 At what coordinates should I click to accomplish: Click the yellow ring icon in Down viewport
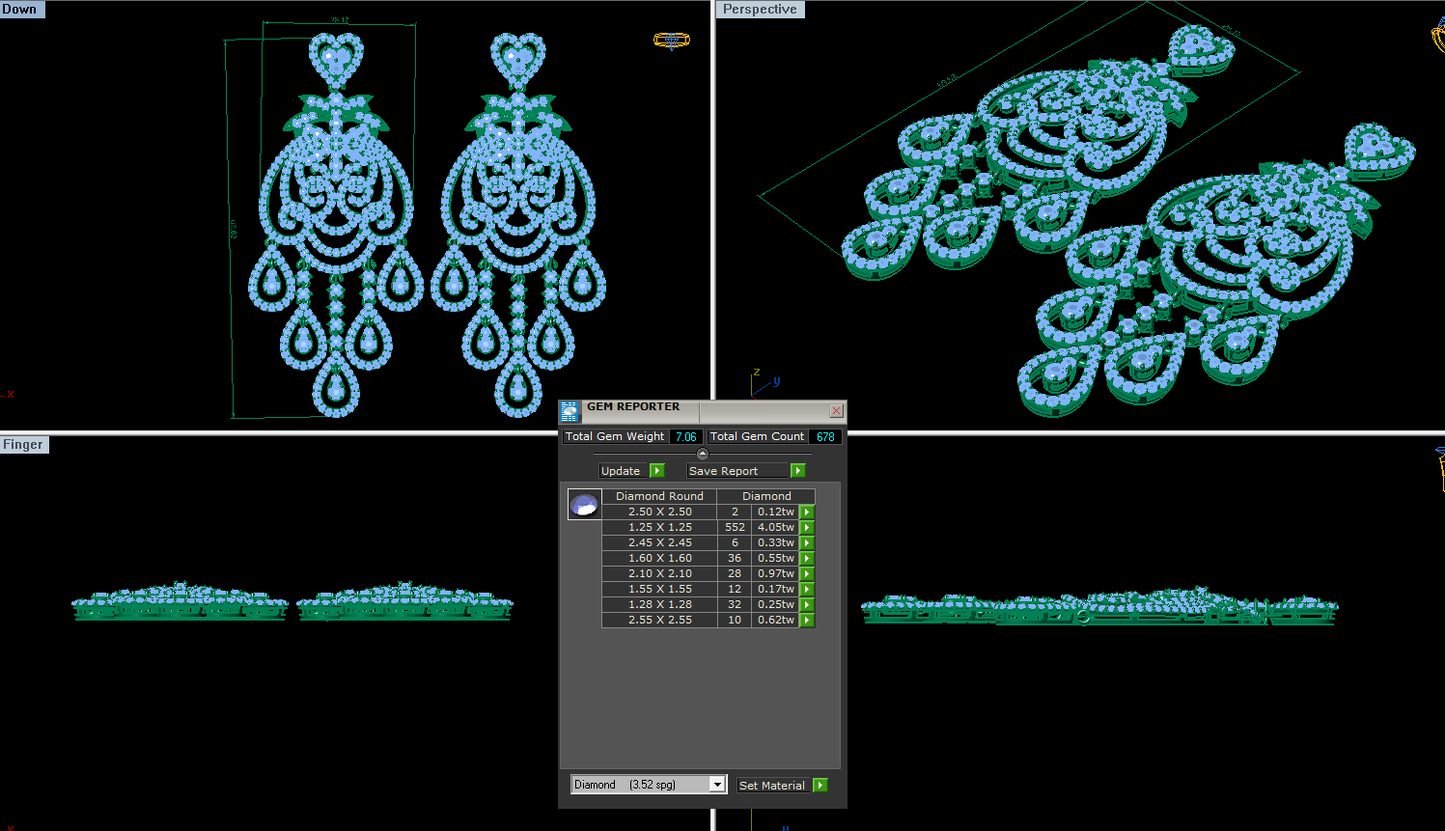(x=672, y=40)
